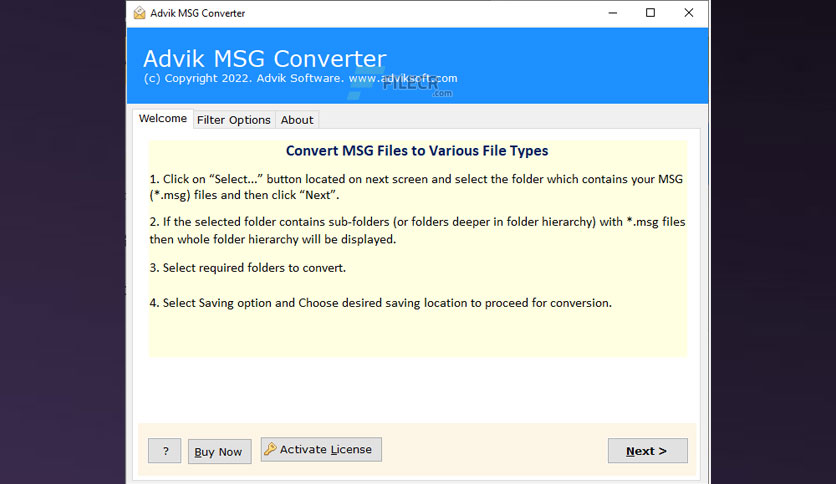Image resolution: width=836 pixels, height=484 pixels.
Task: Click step 4 text about Saving option
Action: point(381,303)
